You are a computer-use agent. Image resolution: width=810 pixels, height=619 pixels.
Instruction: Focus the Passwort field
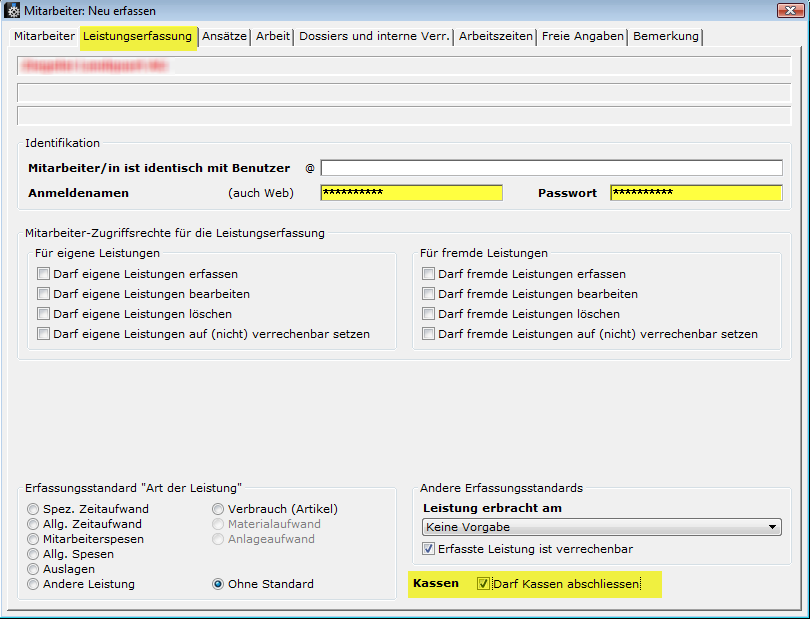(x=695, y=193)
